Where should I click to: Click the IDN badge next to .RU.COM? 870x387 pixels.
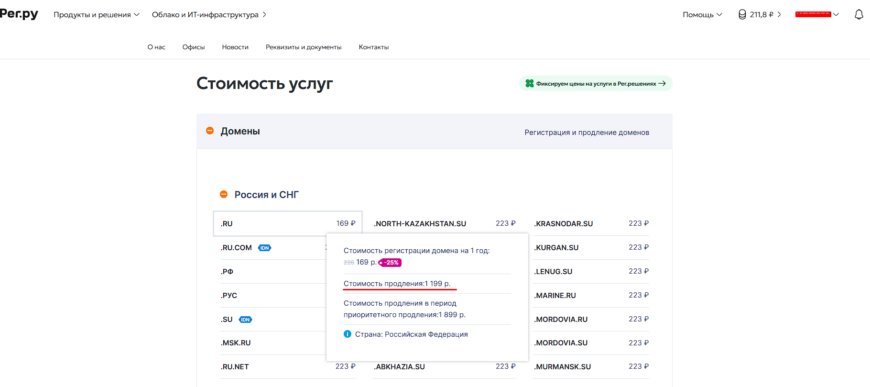pyautogui.click(x=265, y=248)
